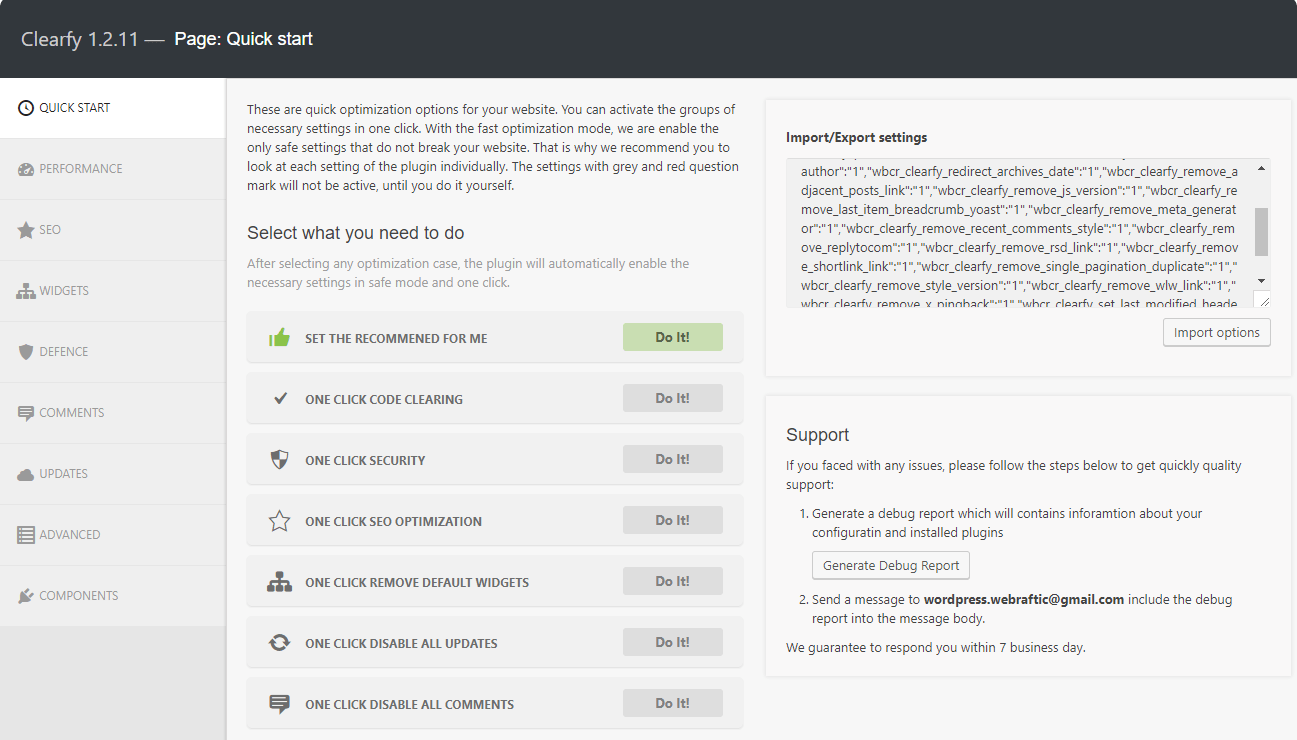Switch to the Updates tab

pyautogui.click(x=113, y=474)
